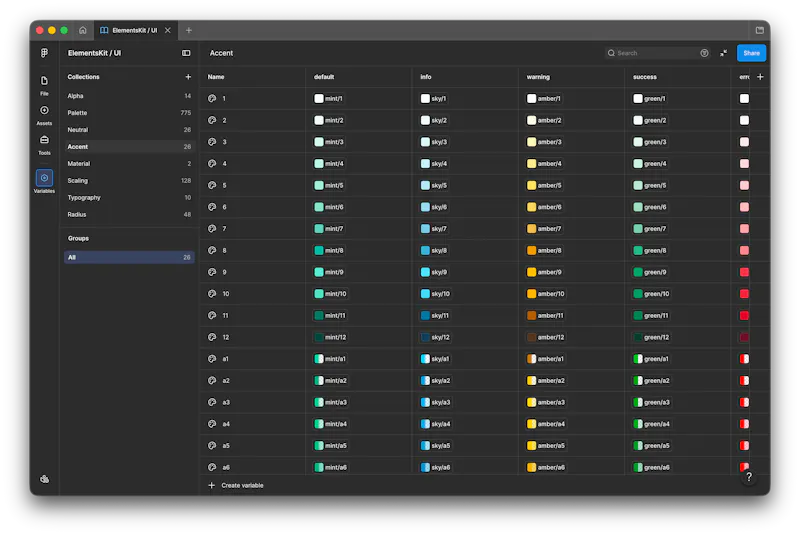This screenshot has height=535, width=800.
Task: Select the Neutral collection
Action: tap(129, 130)
